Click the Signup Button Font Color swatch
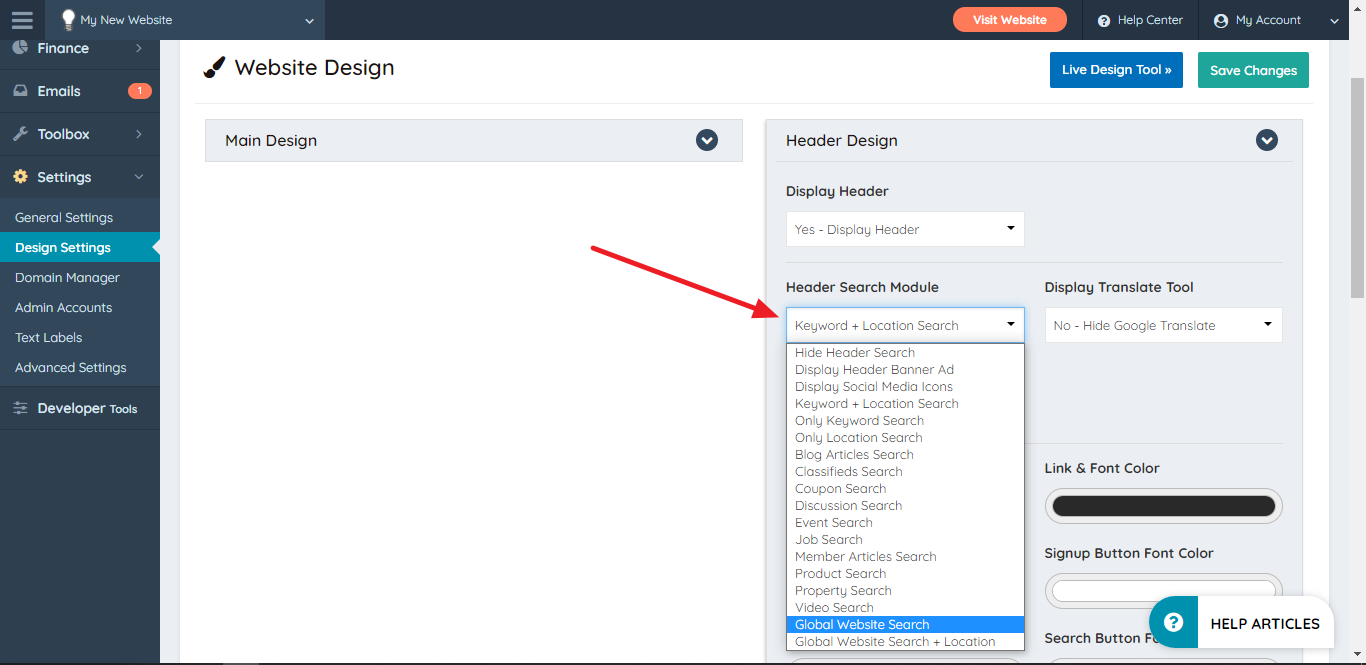The image size is (1366, 665). pos(1164,591)
